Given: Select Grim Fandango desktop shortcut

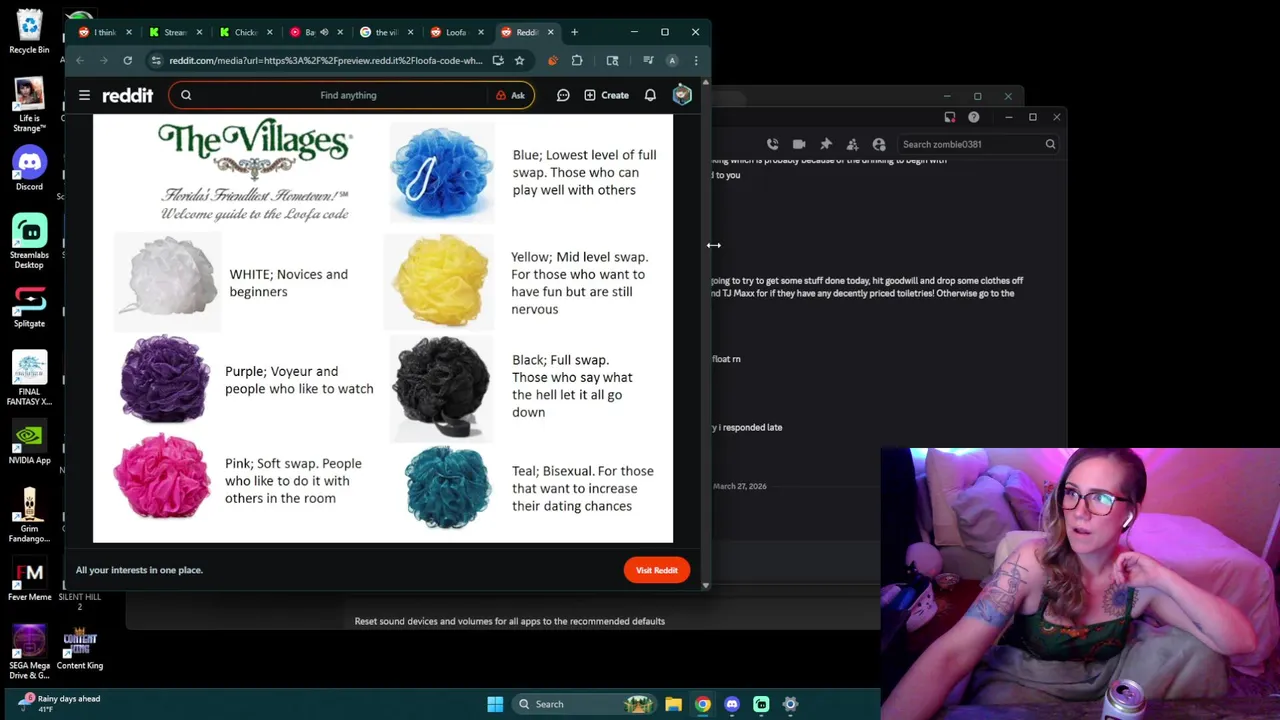Looking at the screenshot, I should coord(29,515).
